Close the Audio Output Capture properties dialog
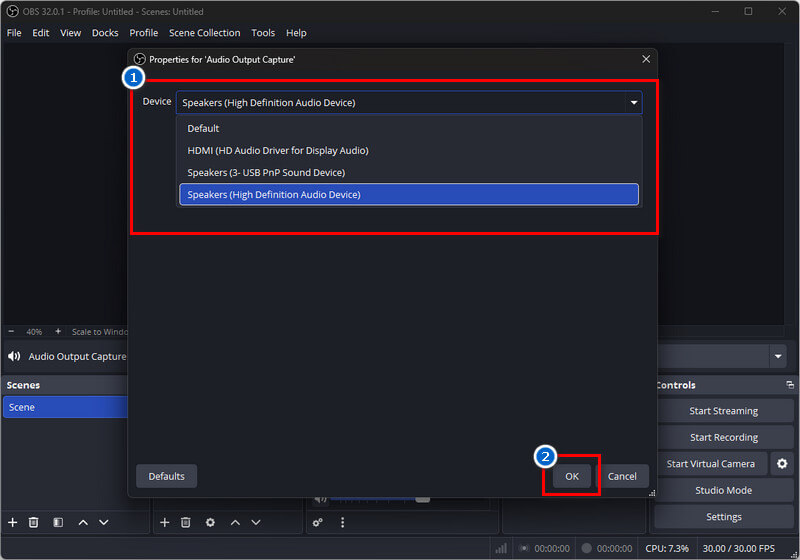 646,59
